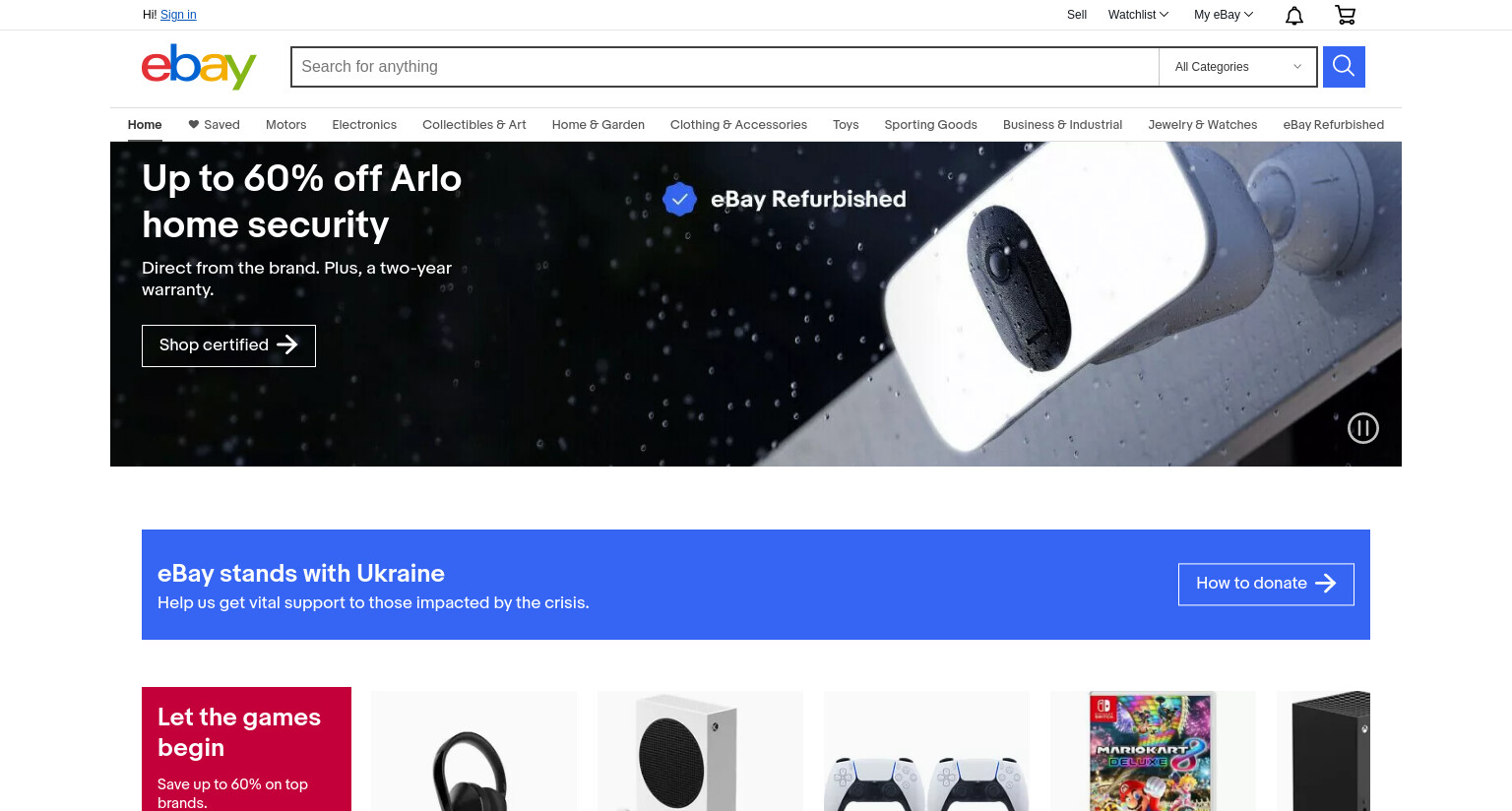Click arrow on Shop certified button
The image size is (1512, 811).
287,344
